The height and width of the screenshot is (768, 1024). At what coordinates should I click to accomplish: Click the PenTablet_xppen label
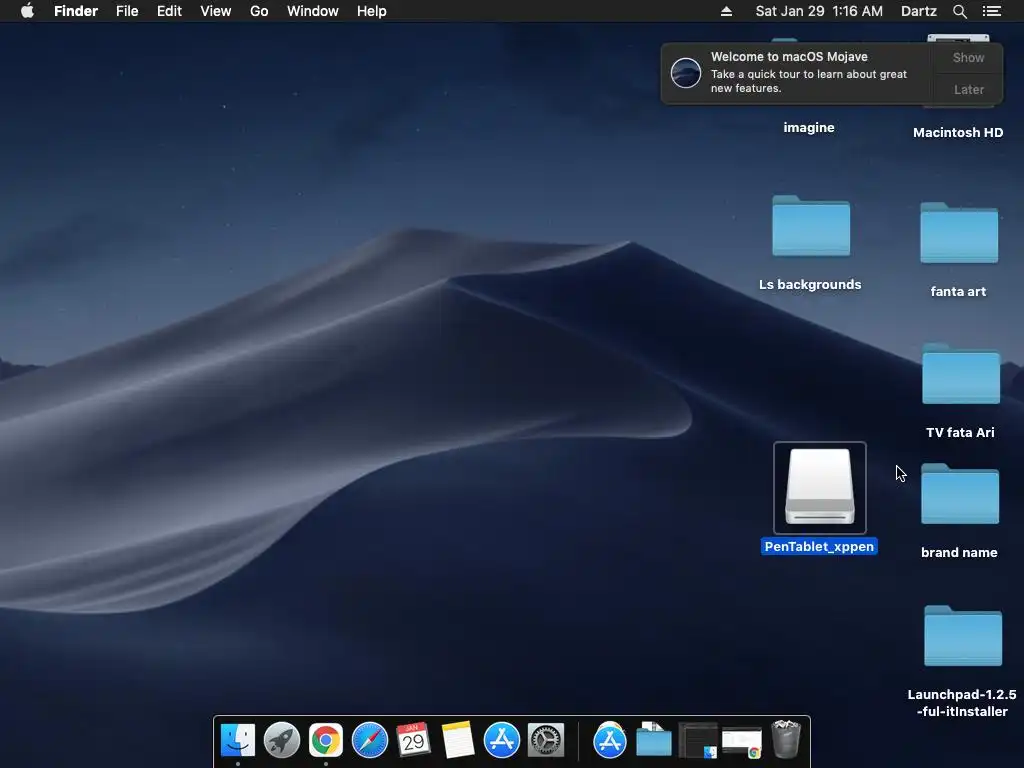point(819,547)
